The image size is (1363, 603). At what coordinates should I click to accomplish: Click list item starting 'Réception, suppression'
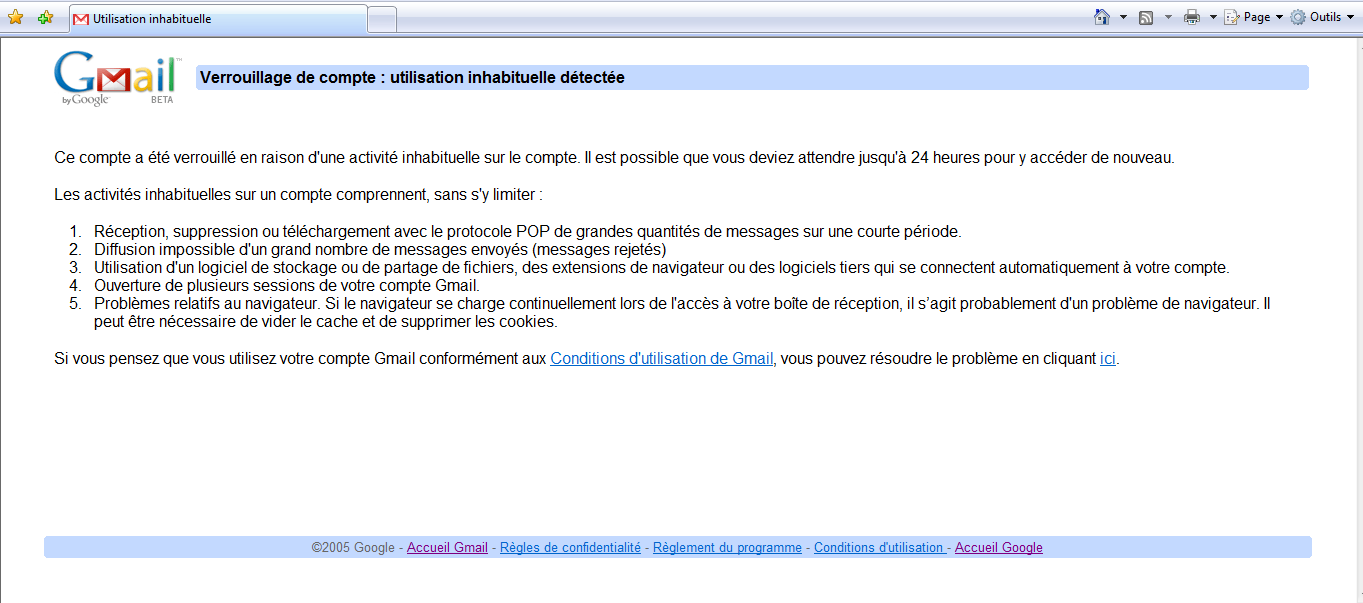tap(528, 232)
